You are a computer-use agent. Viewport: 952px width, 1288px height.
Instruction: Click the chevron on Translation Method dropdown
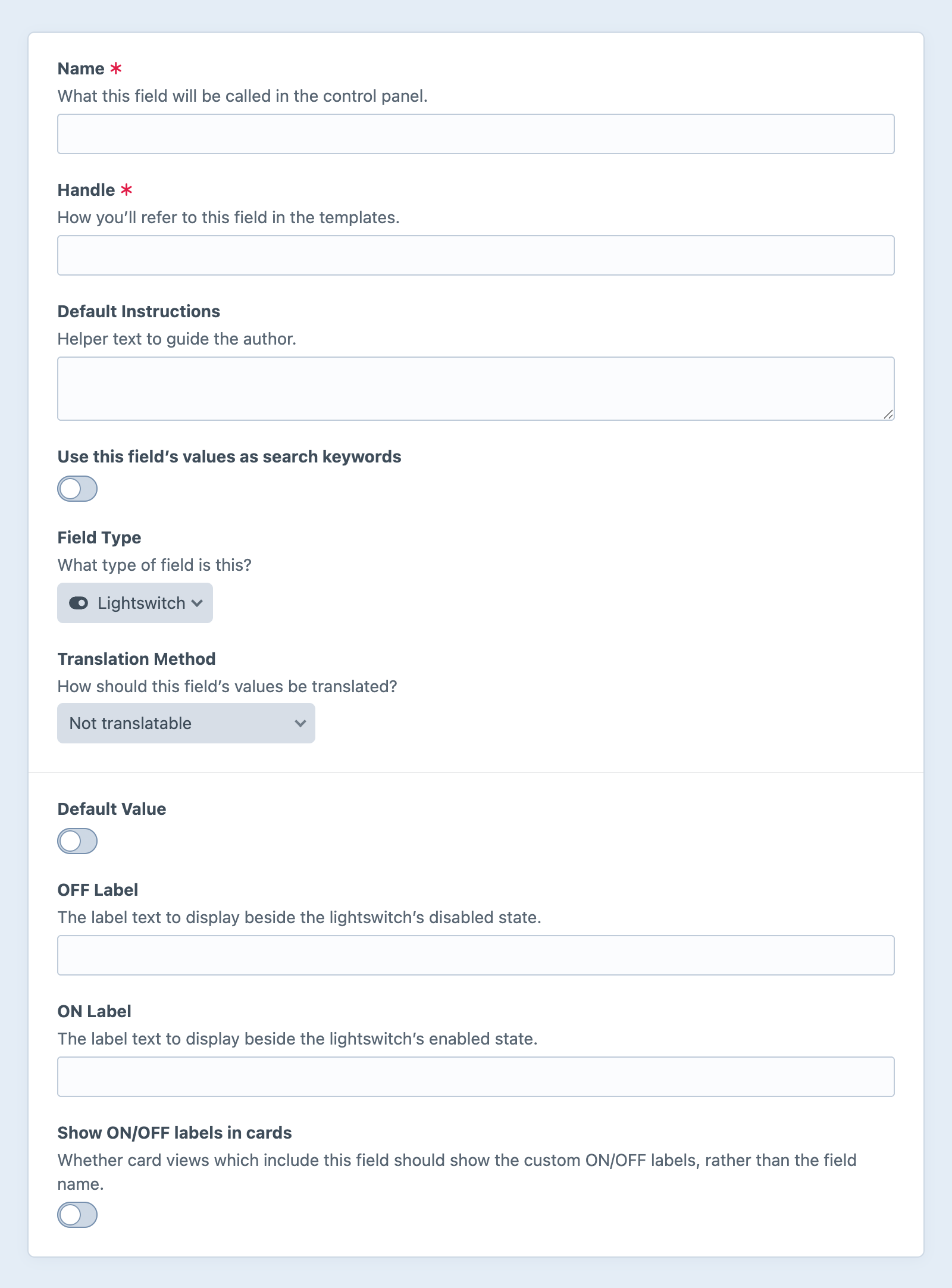tap(299, 723)
